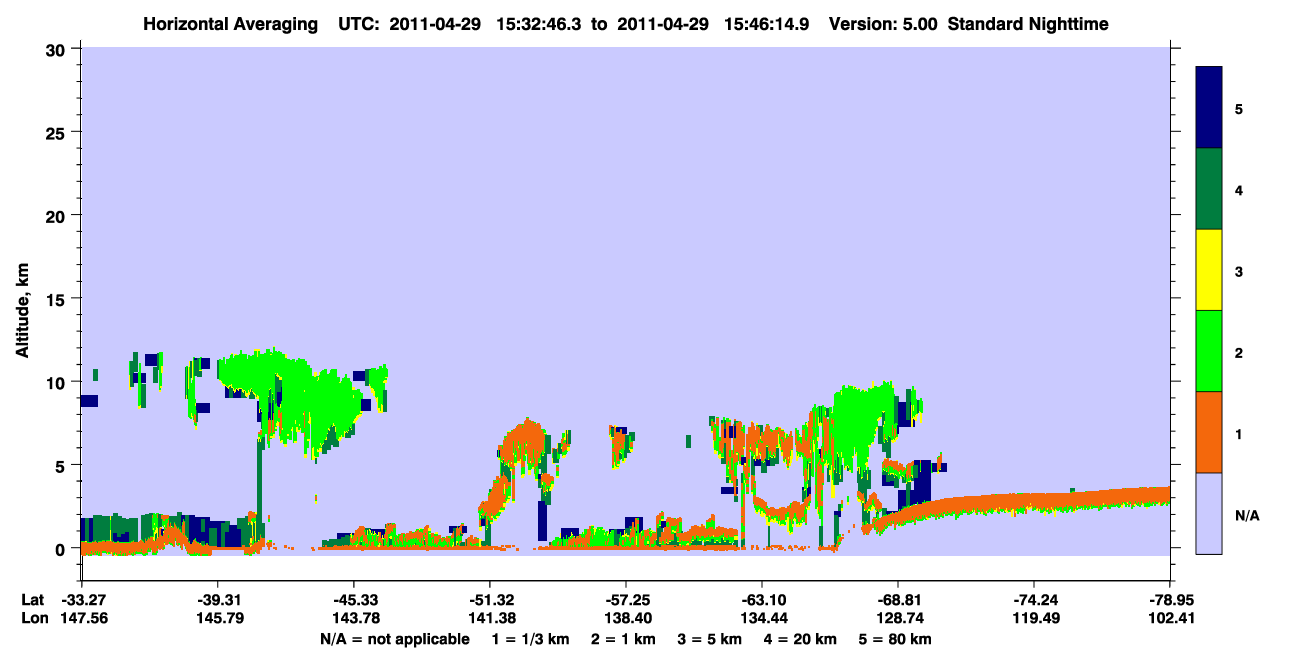Click latitude value -45.33
The height and width of the screenshot is (667, 1300).
click(x=353, y=600)
